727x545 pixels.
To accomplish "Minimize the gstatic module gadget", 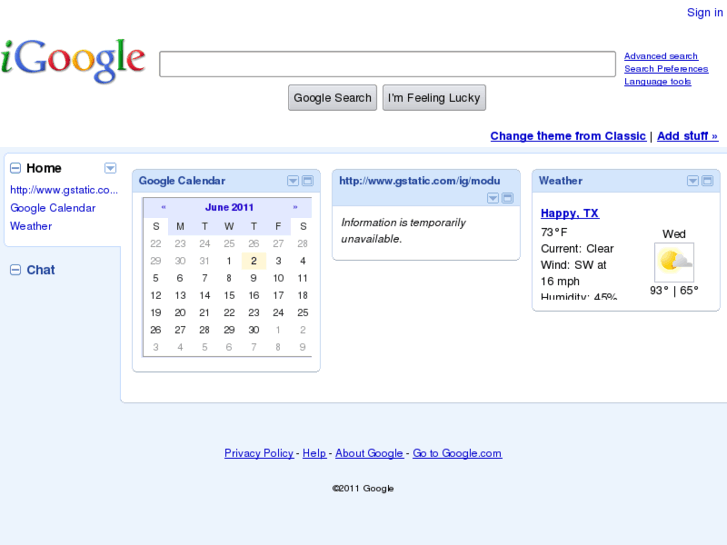I will coord(508,199).
